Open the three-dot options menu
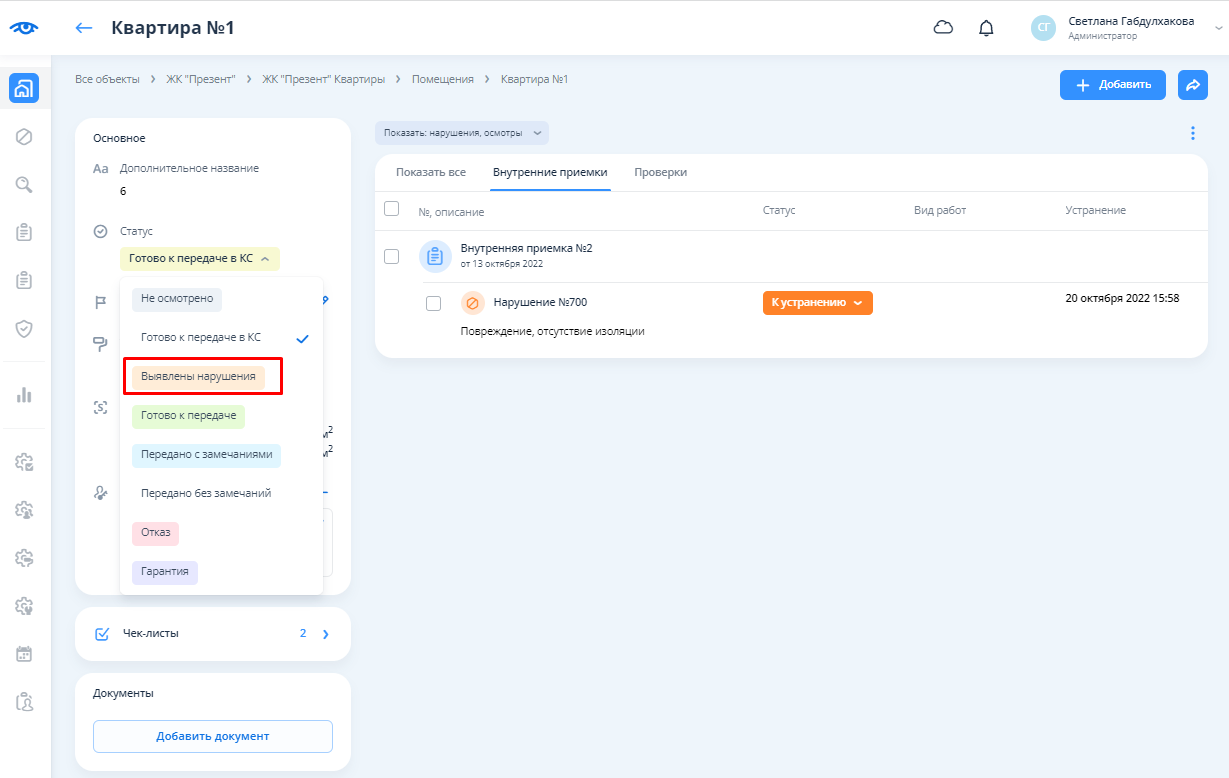The image size is (1229, 778). [x=1192, y=133]
